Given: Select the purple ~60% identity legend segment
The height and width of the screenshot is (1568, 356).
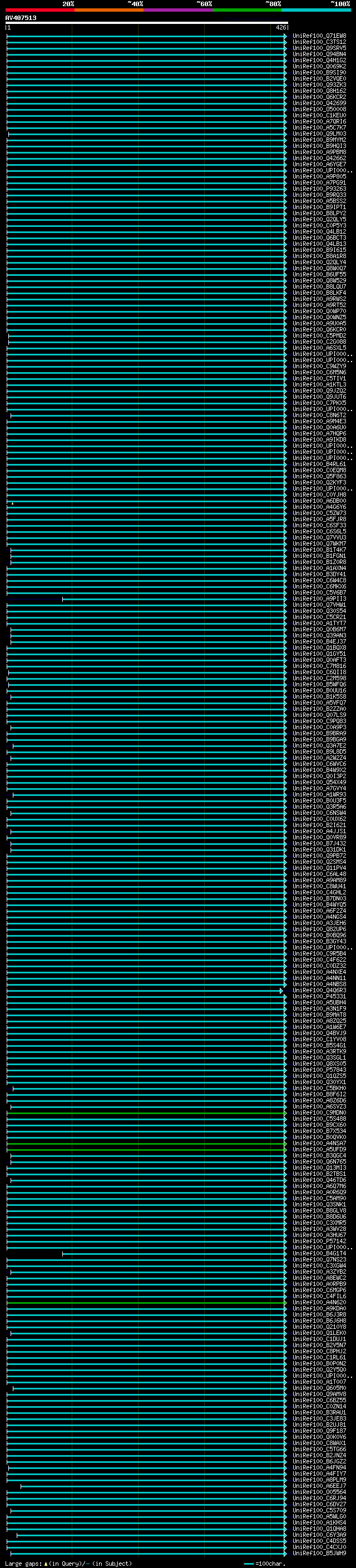Looking at the screenshot, I should (179, 10).
